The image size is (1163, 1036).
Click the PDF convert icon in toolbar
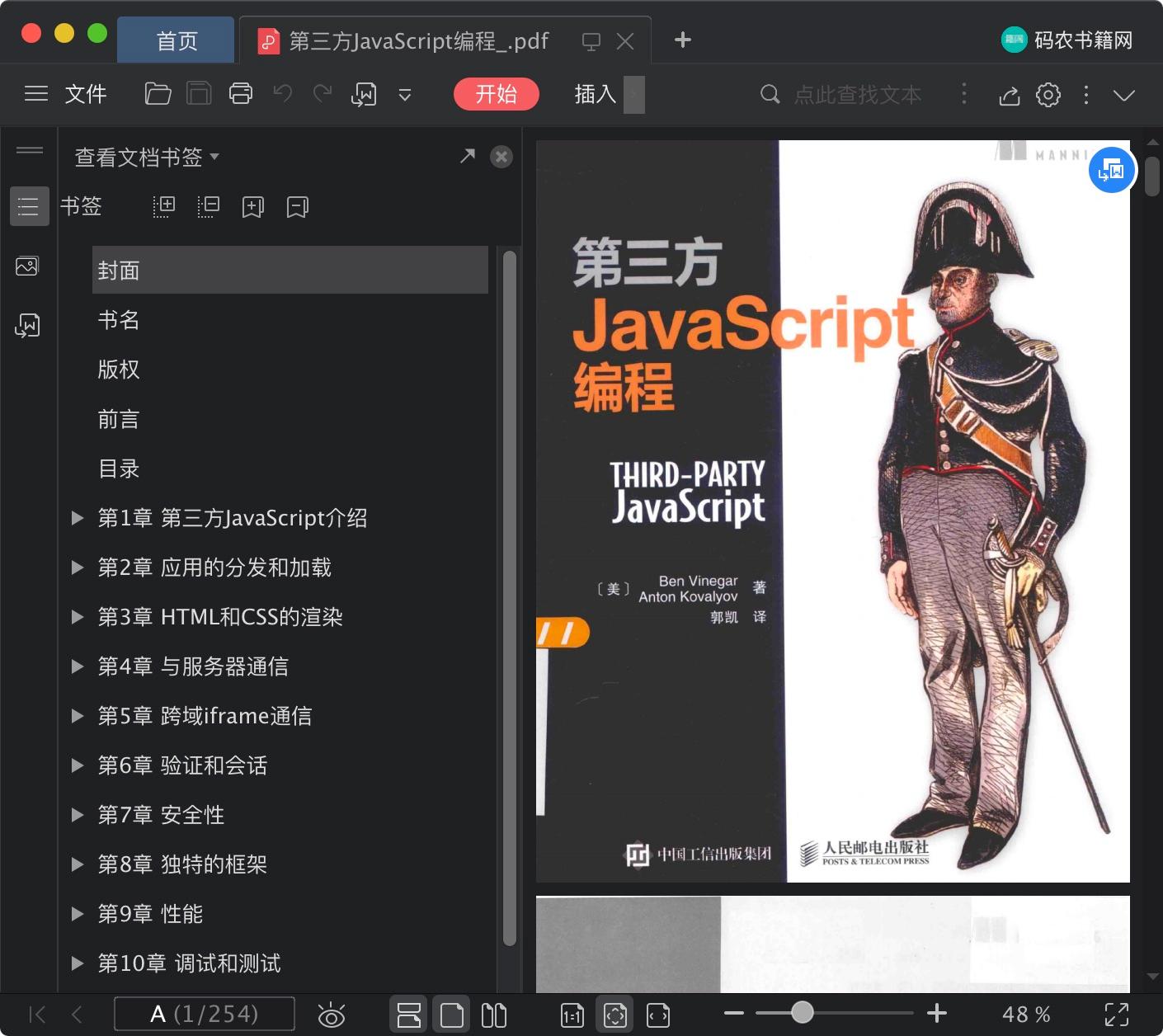click(364, 95)
